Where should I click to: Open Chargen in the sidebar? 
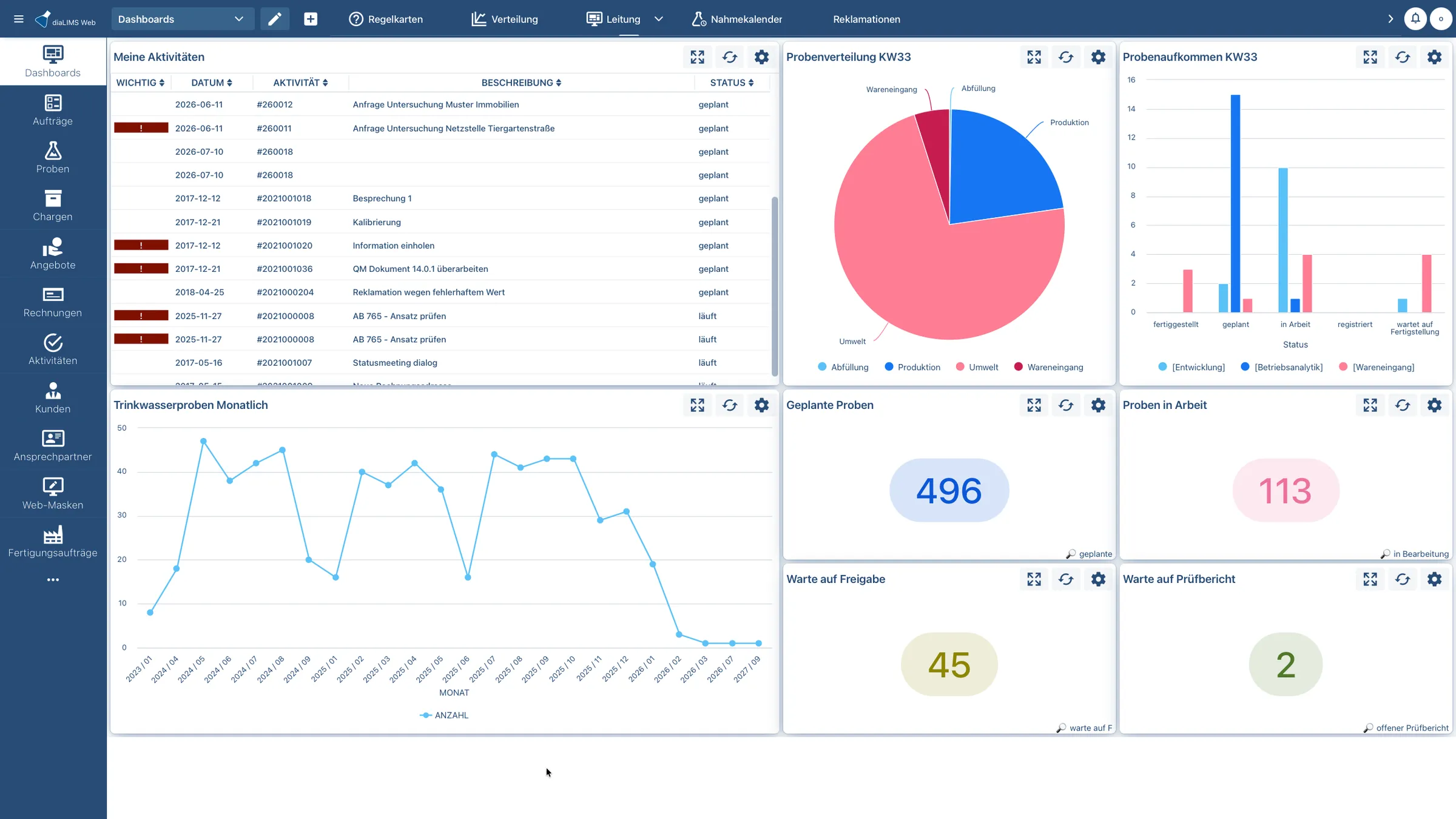[53, 206]
